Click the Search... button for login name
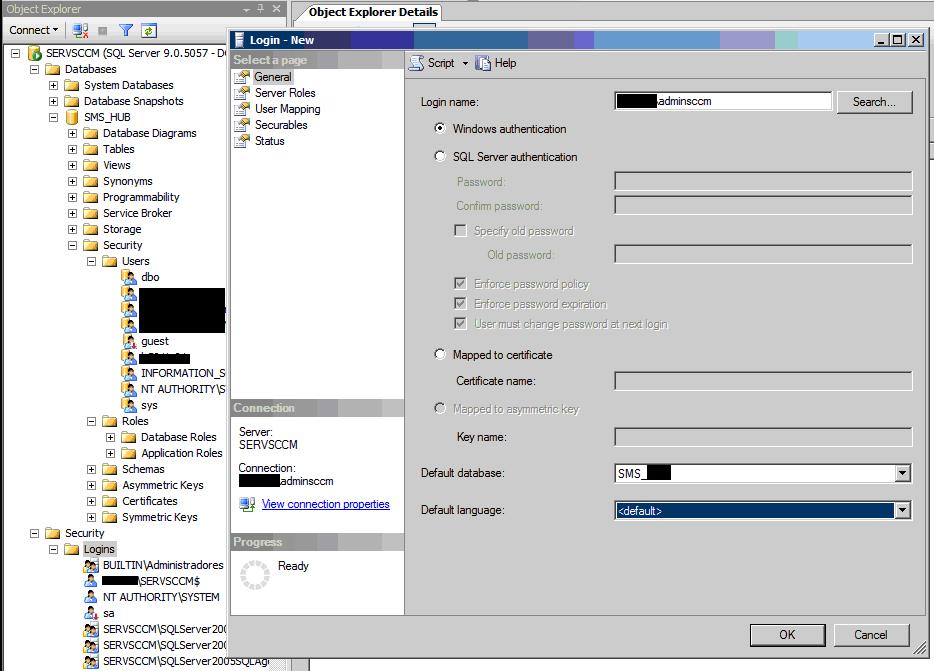934x671 pixels. click(x=874, y=102)
